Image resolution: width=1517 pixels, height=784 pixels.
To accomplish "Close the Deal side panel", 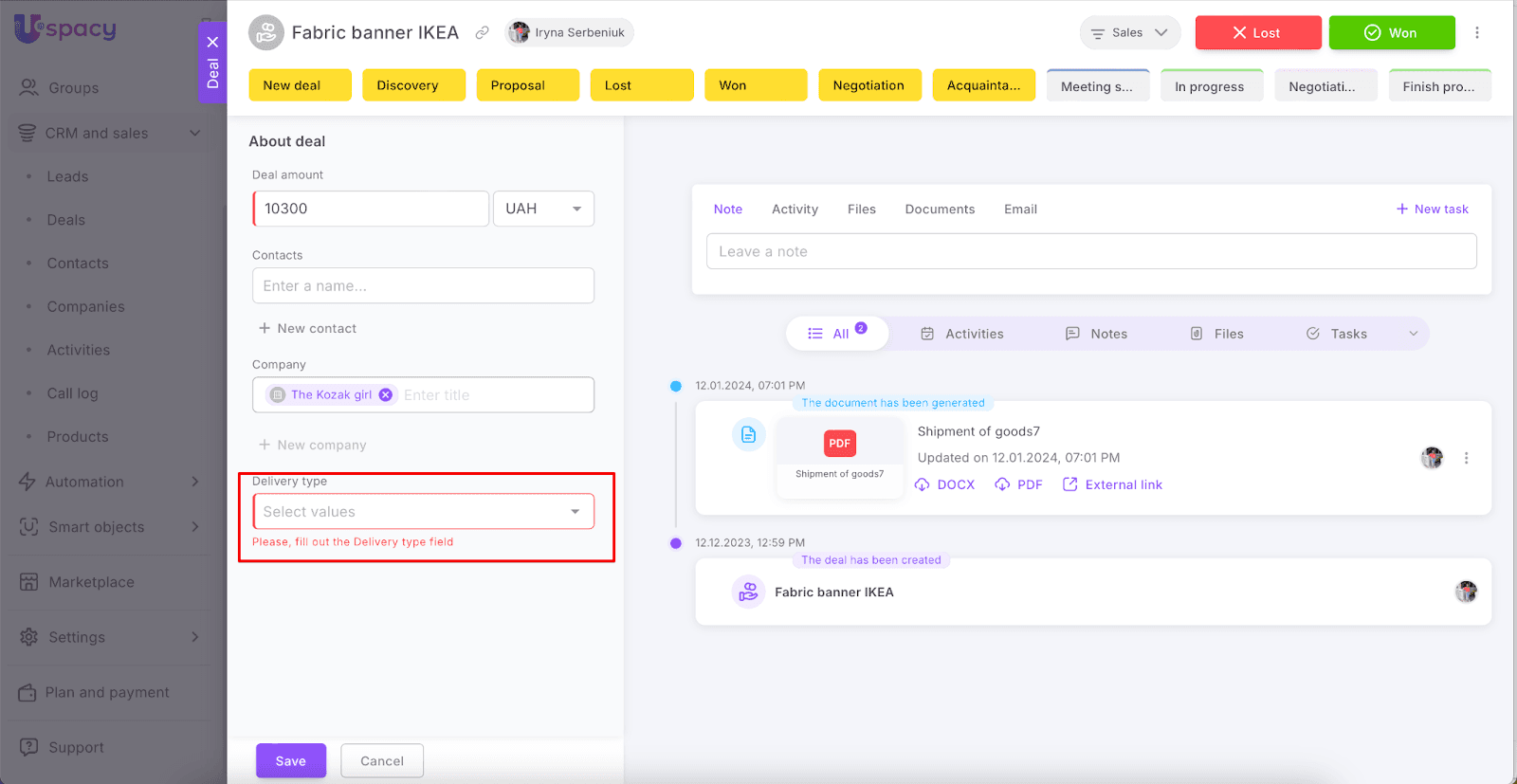I will click(x=212, y=42).
